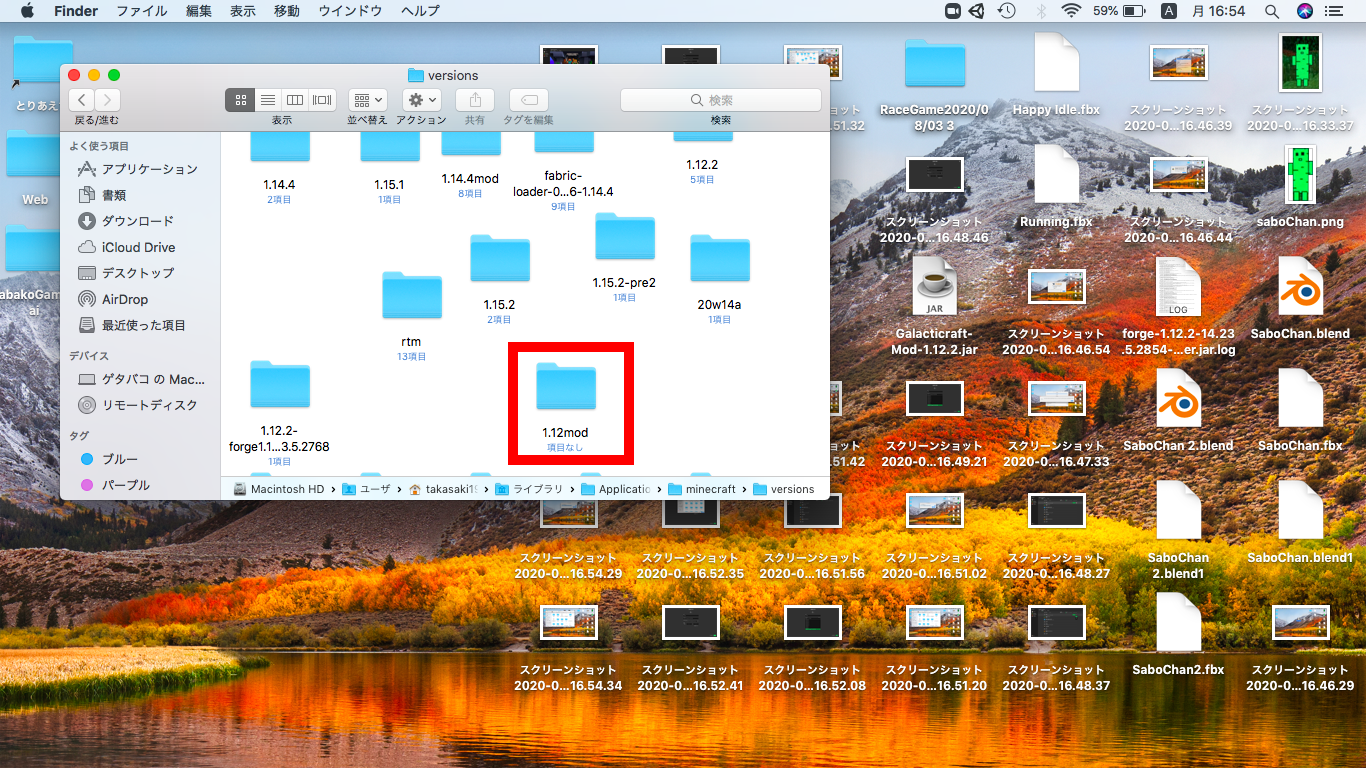Switch Finder to list view
The height and width of the screenshot is (768, 1366).
(x=267, y=100)
